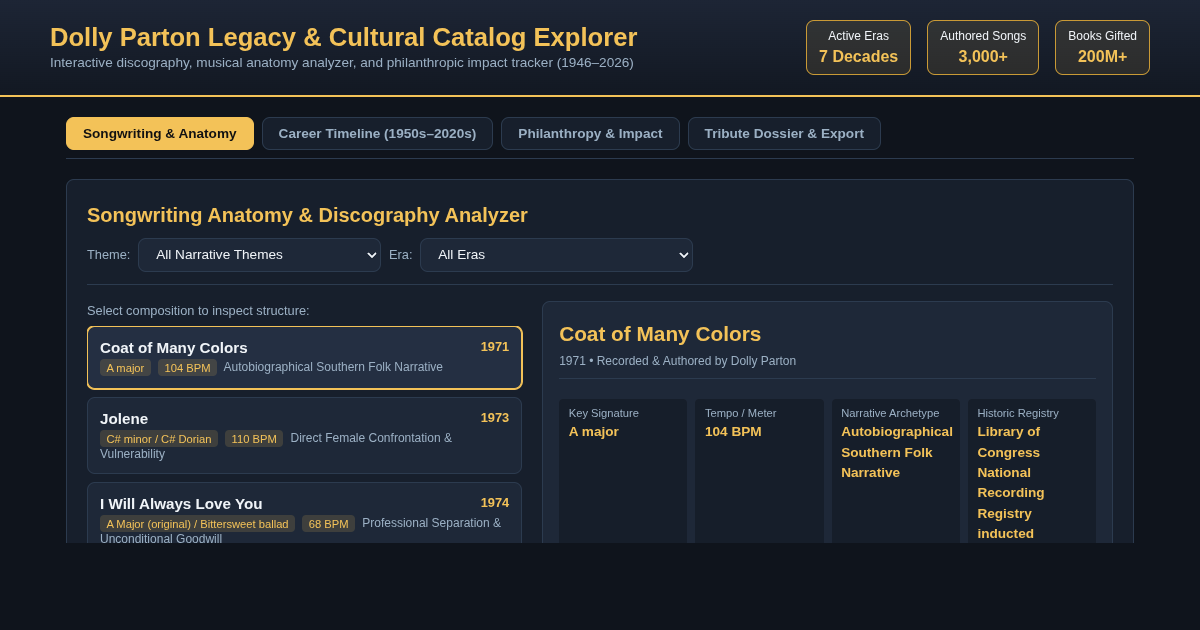Click the Songwriting Anatomy & Discography Analyzer heading
Screen dimensions: 1200x630
[x=307, y=215]
